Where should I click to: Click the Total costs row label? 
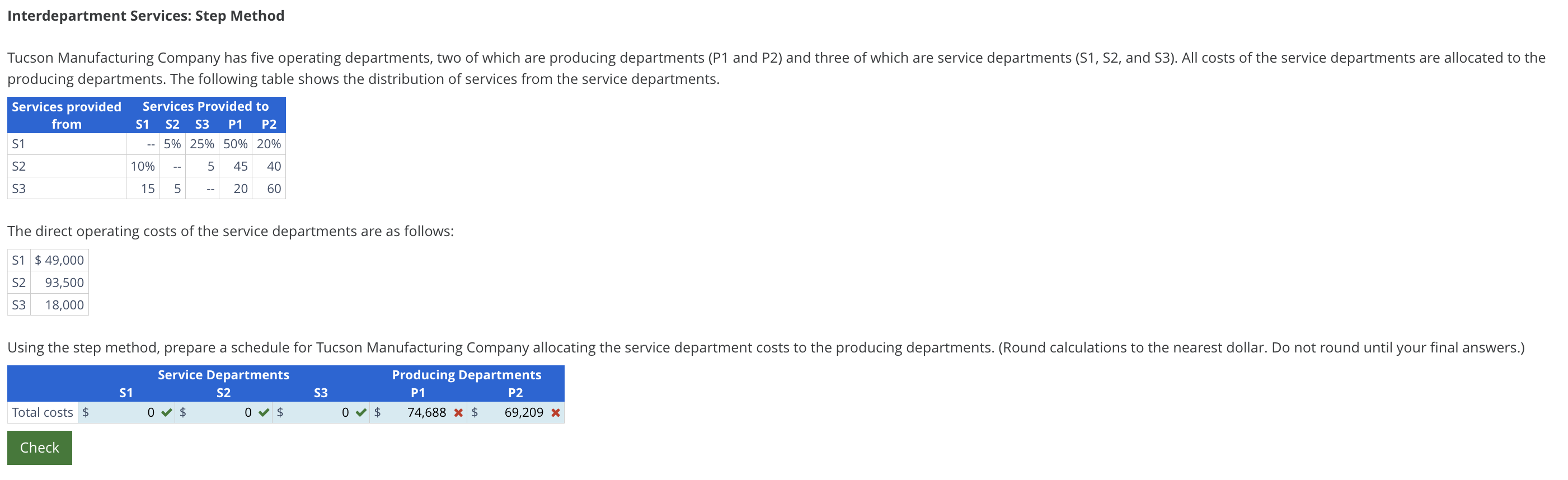click(x=41, y=412)
